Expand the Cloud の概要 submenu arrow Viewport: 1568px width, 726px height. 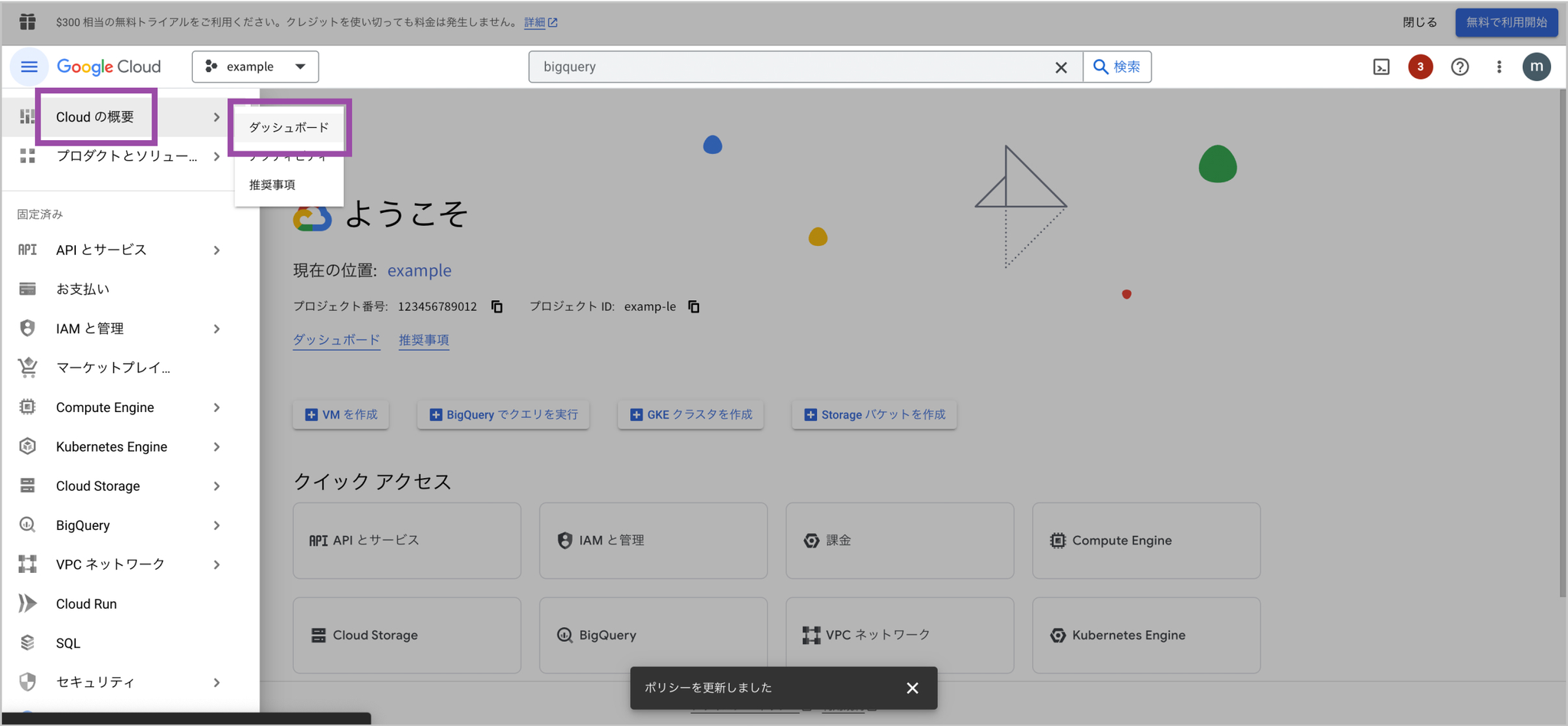(x=217, y=117)
